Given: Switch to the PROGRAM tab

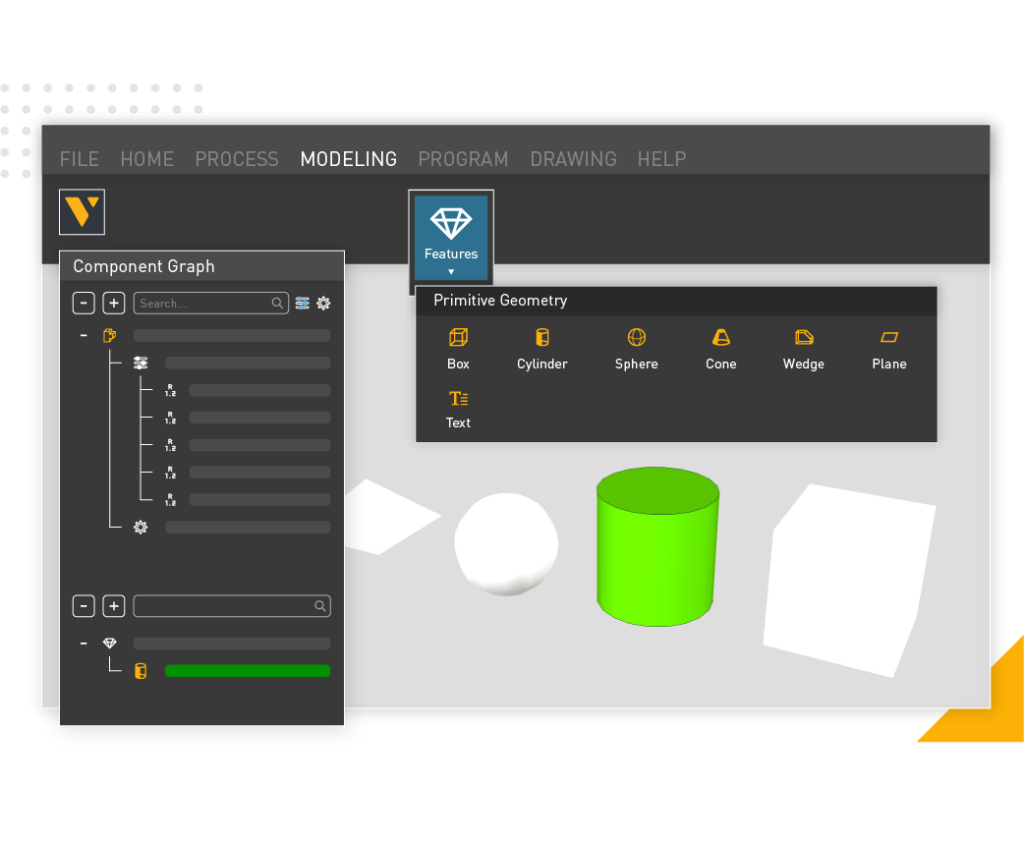Looking at the screenshot, I should coord(463,159).
